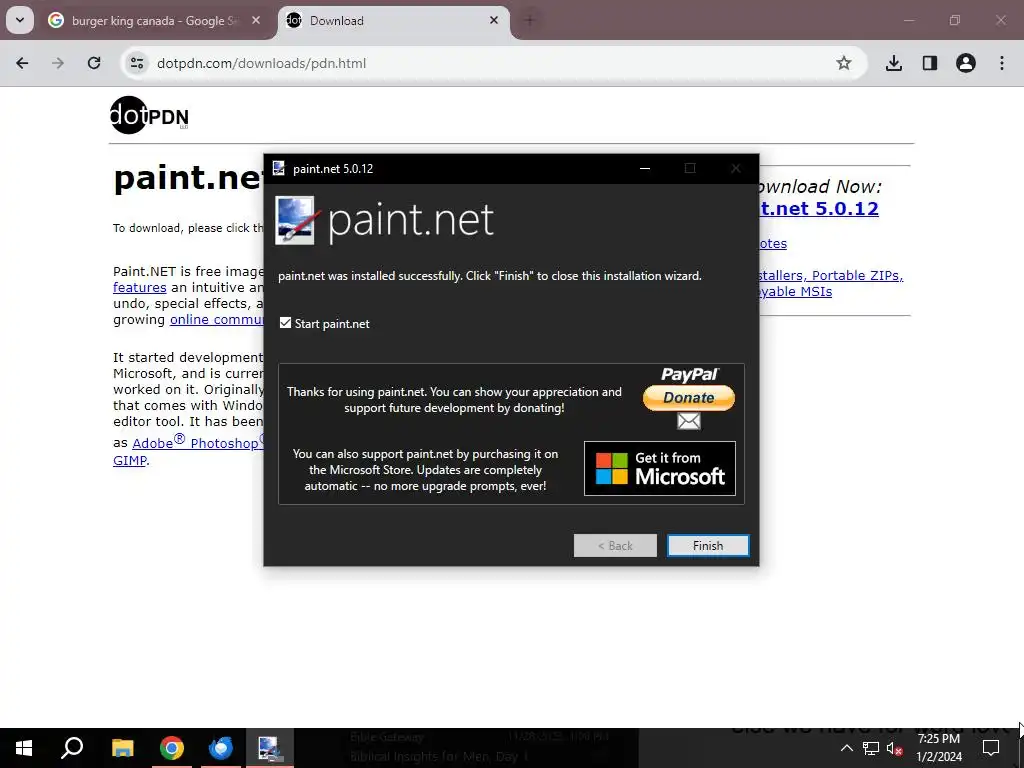Open the GIMP link
This screenshot has width=1024, height=768.
[130, 460]
